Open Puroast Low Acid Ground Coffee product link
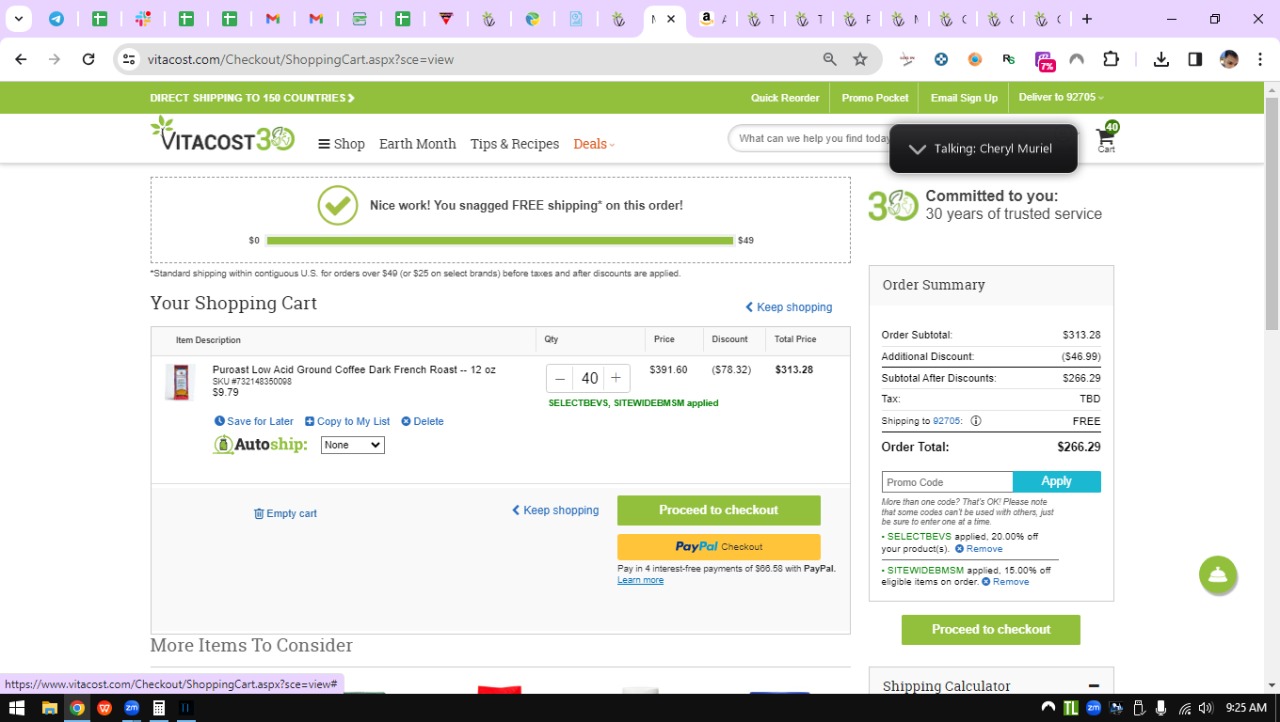 pos(354,370)
